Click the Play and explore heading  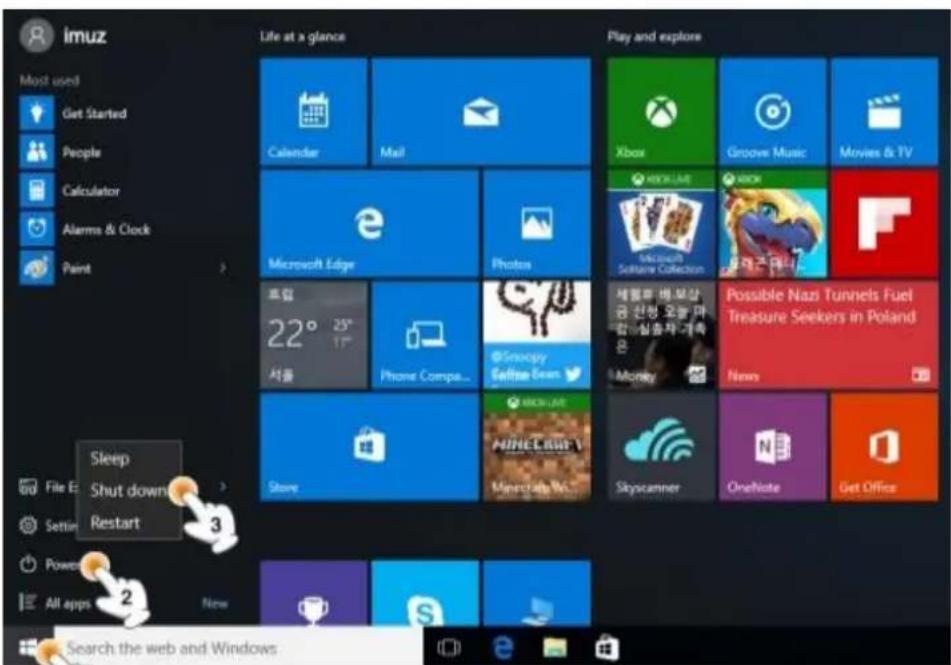[x=654, y=37]
